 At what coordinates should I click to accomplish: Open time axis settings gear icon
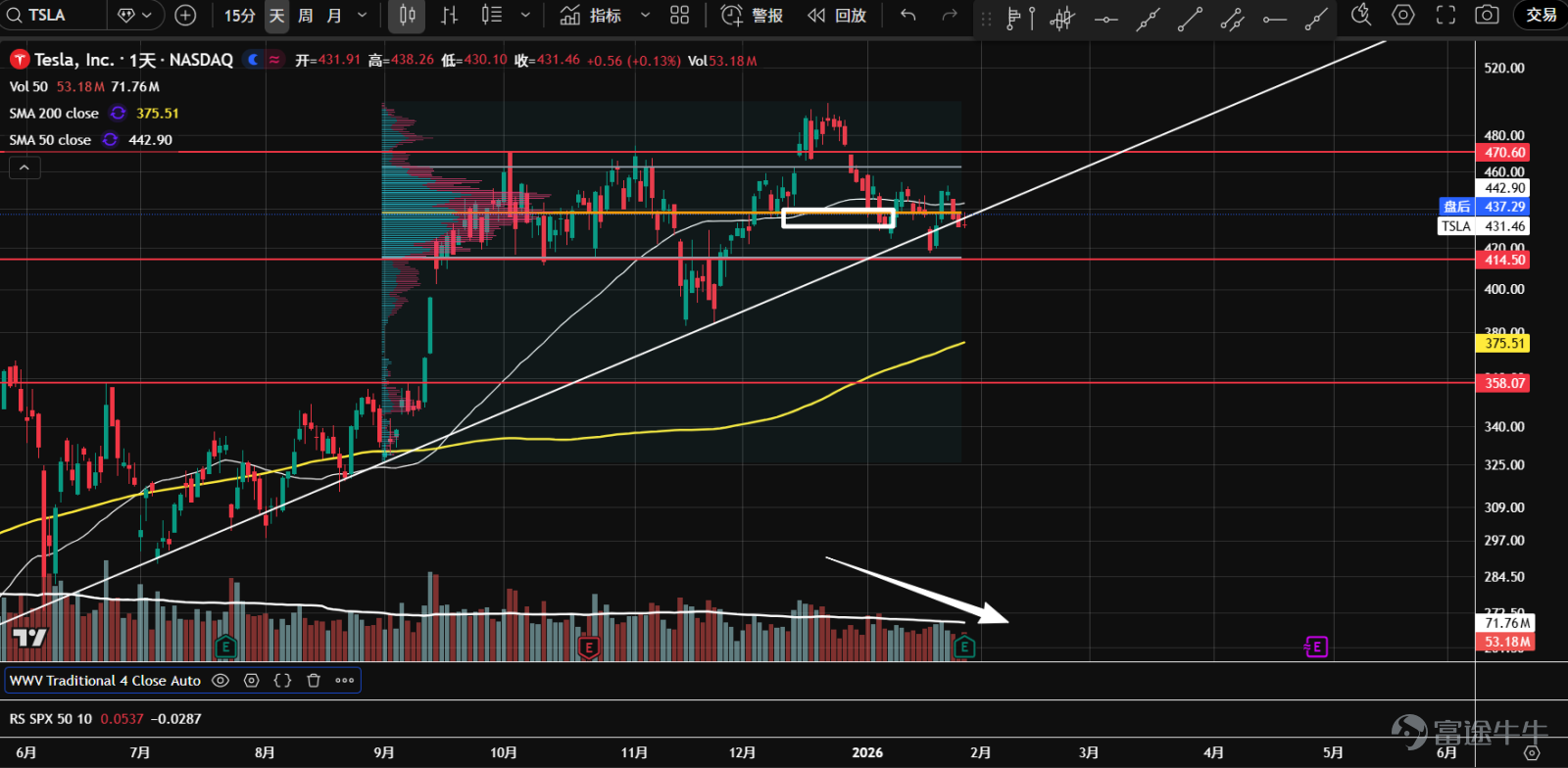(x=1532, y=753)
